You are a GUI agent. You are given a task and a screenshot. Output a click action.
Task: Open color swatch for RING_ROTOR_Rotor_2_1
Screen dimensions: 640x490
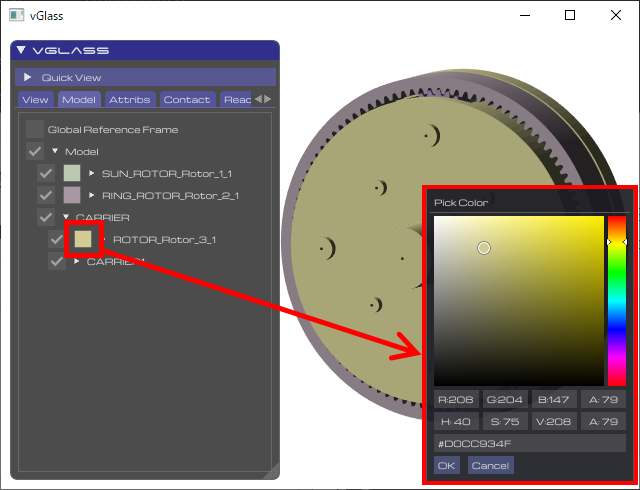[71, 195]
